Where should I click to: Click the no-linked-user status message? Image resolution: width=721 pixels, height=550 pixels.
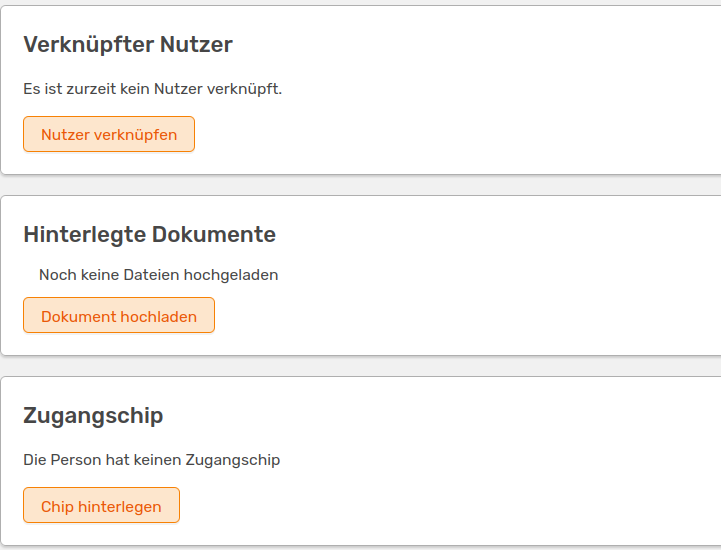point(153,89)
